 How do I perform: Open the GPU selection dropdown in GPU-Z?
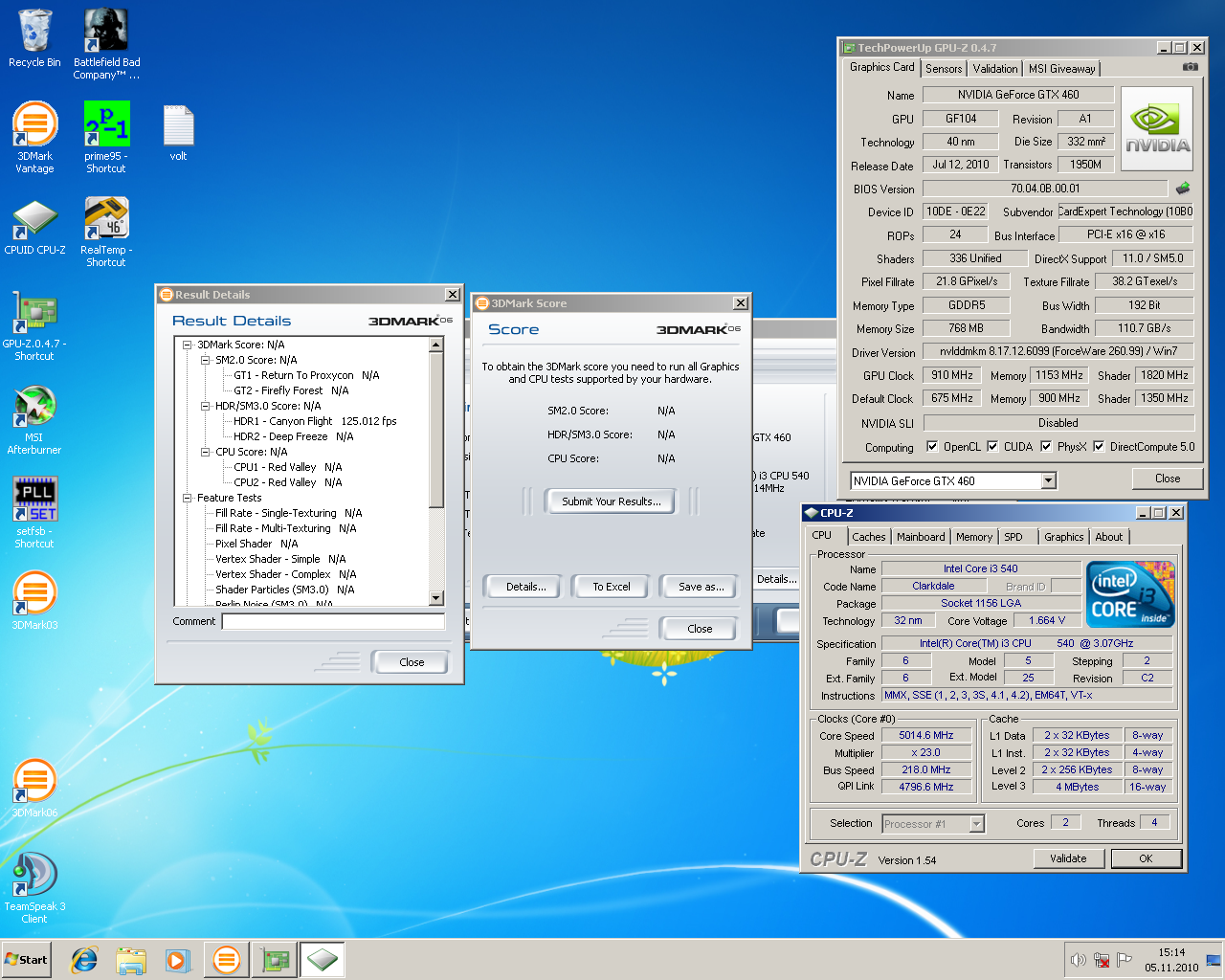pyautogui.click(x=1048, y=480)
